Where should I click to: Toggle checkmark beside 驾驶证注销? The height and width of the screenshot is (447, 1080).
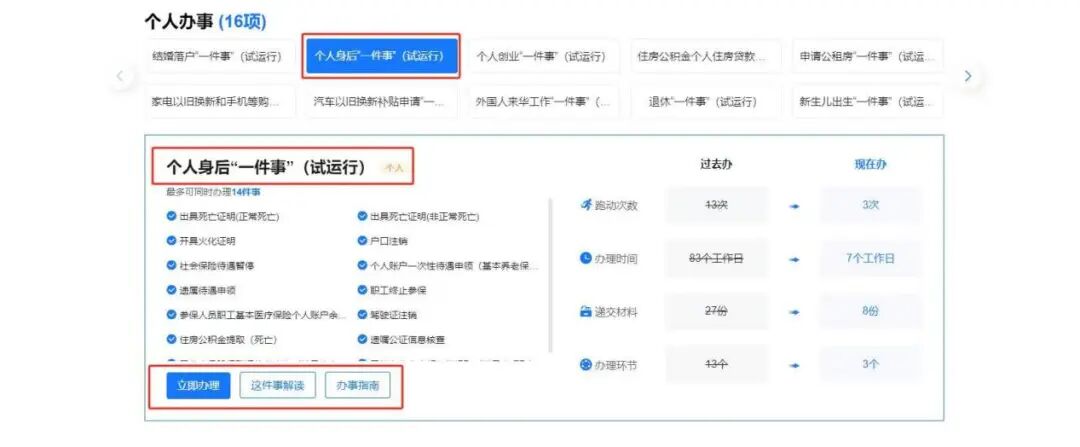[362, 315]
